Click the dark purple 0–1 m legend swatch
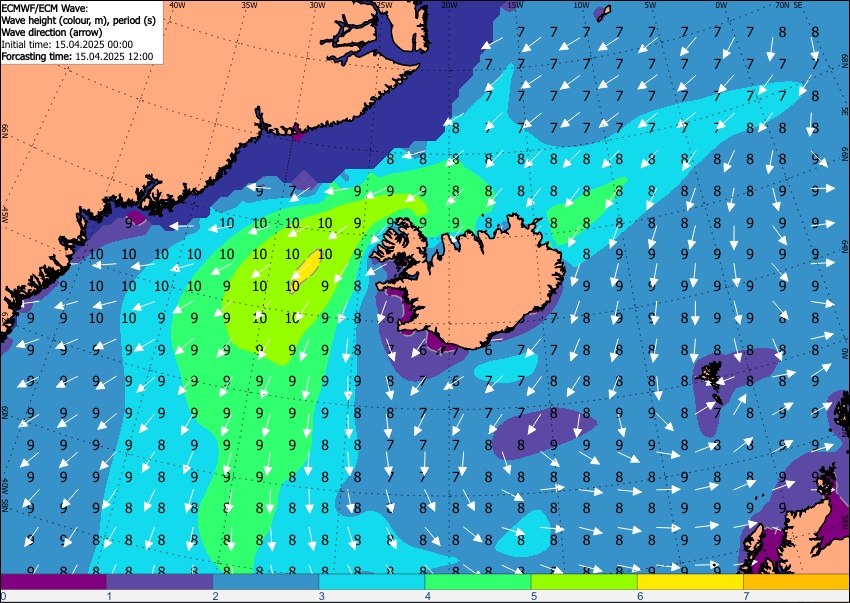 click(54, 582)
